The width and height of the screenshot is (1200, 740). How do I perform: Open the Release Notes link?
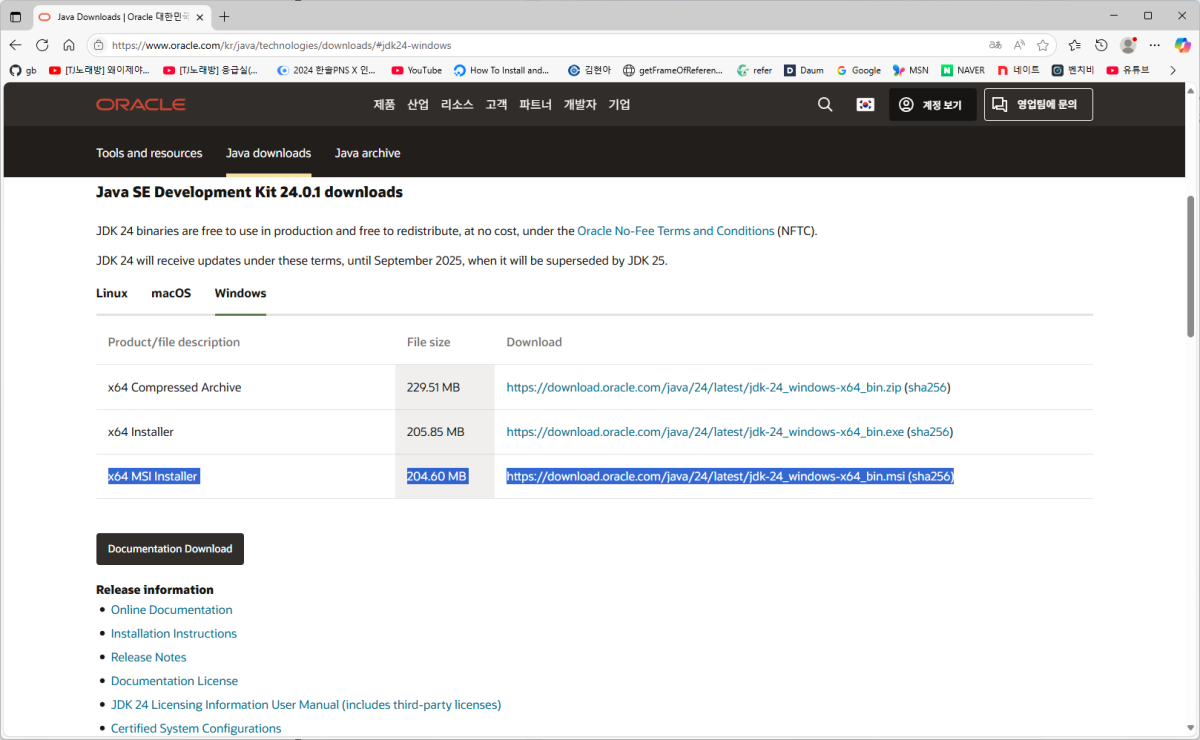coord(149,657)
